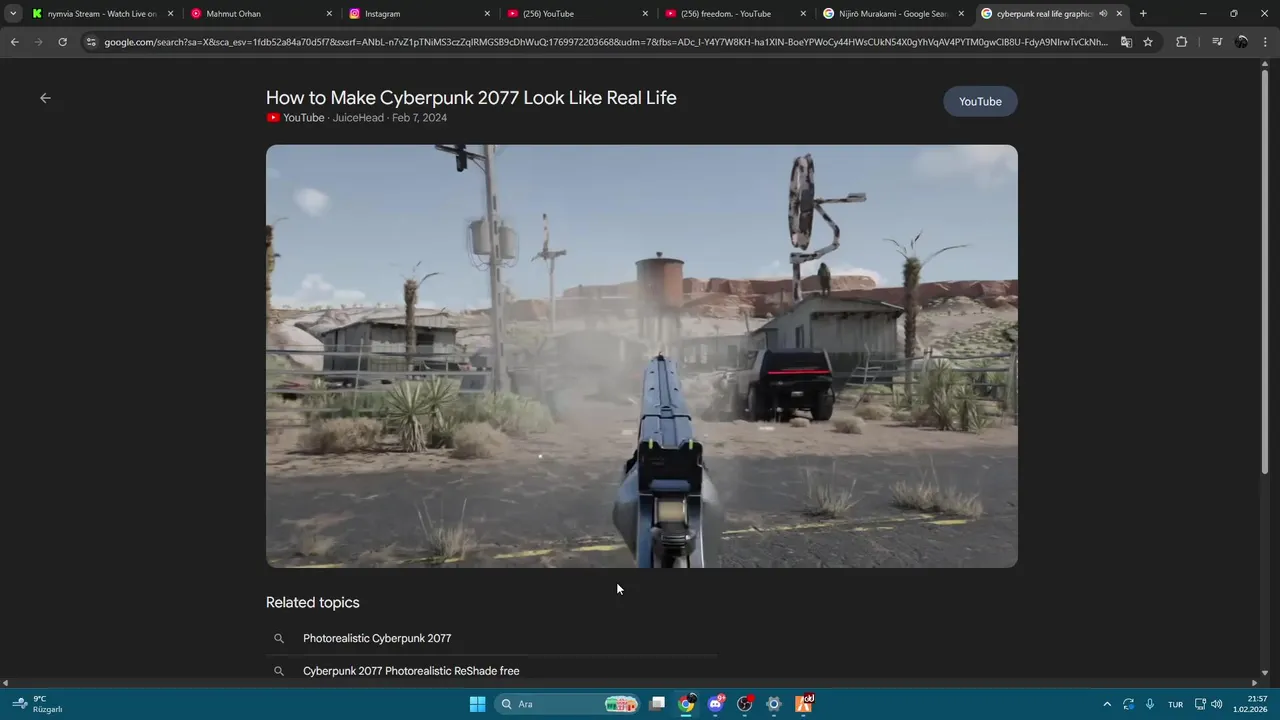Open the YouTube source link under title

tap(295, 118)
